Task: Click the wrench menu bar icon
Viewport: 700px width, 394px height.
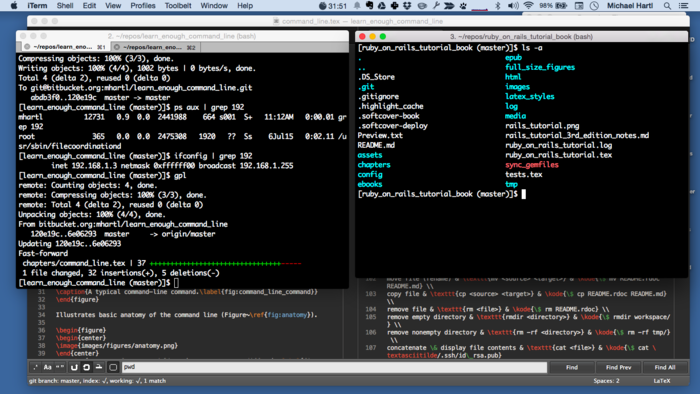Action: tap(436, 6)
